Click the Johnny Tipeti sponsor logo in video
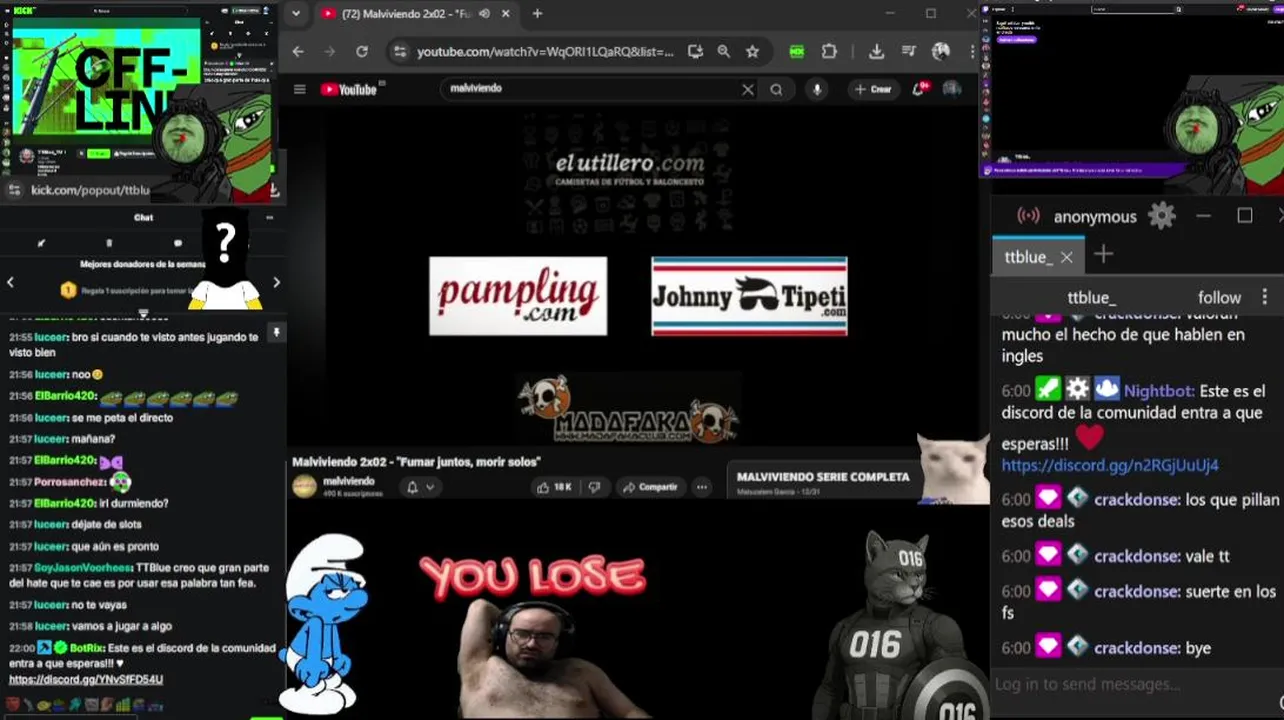 point(749,296)
